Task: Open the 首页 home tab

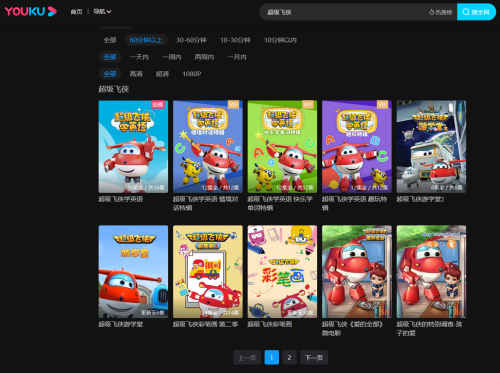Action: pyautogui.click(x=76, y=12)
